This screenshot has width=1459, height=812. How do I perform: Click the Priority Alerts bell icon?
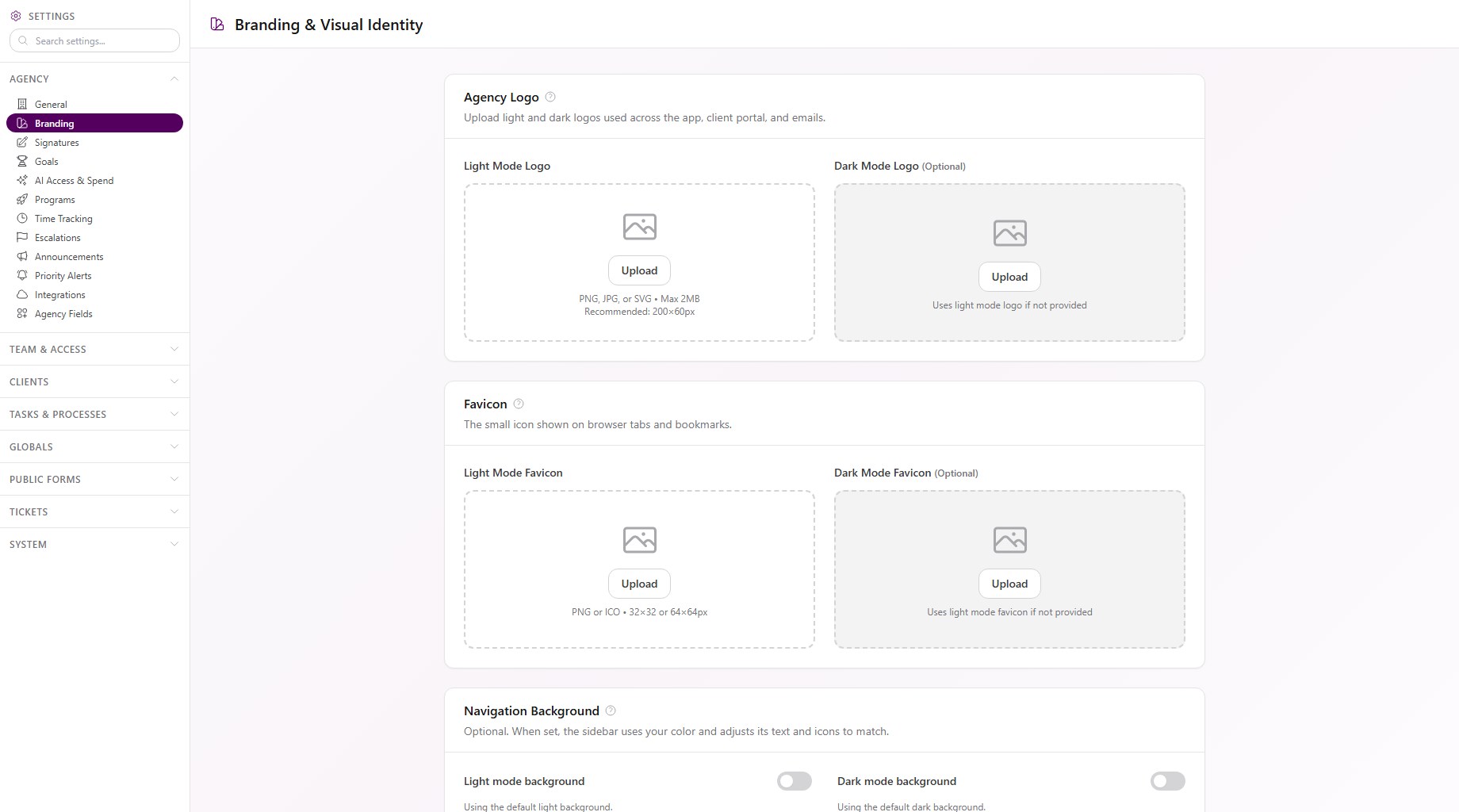click(22, 275)
